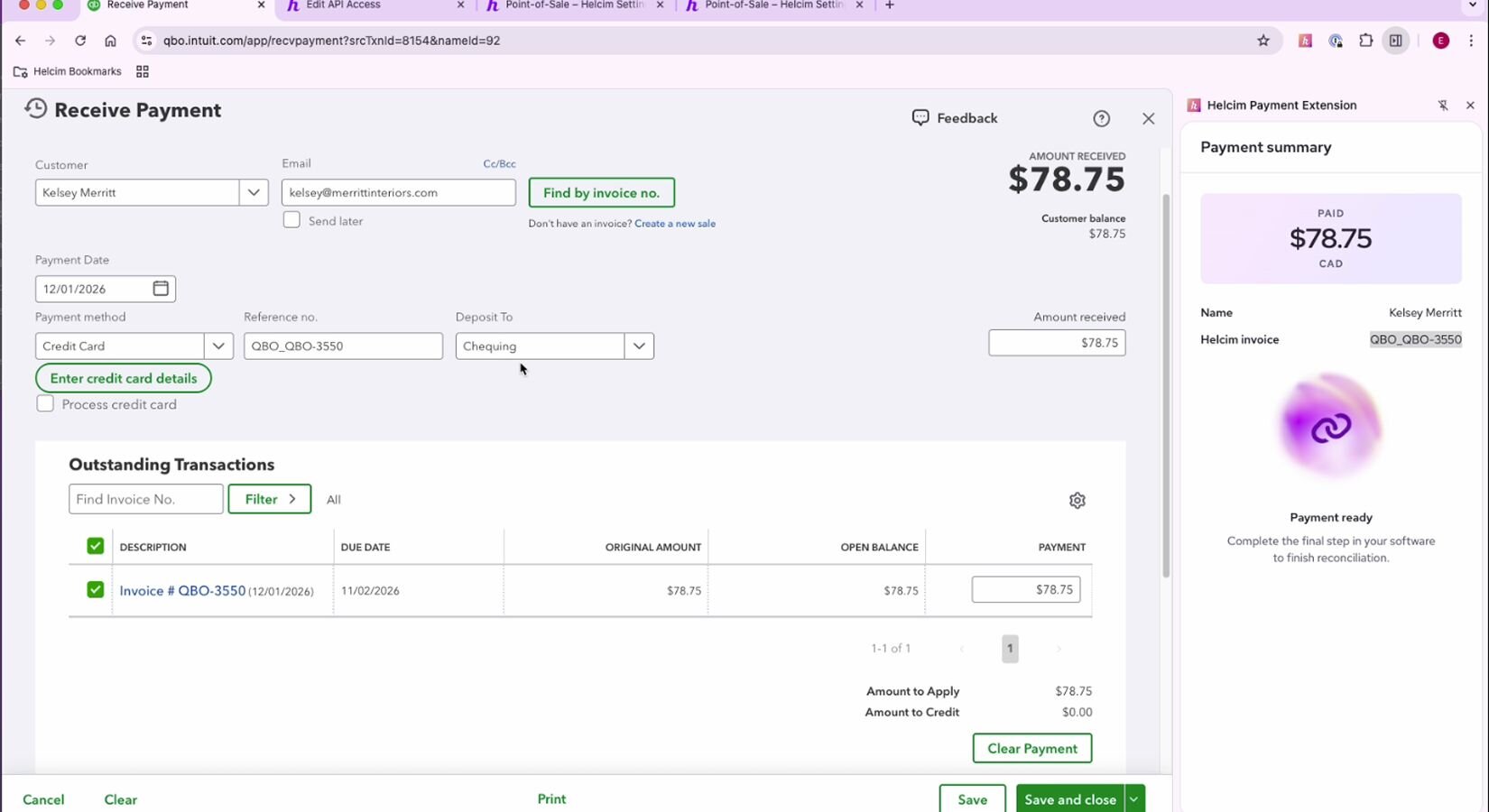
Task: Enable the Send later checkbox
Action: [291, 220]
